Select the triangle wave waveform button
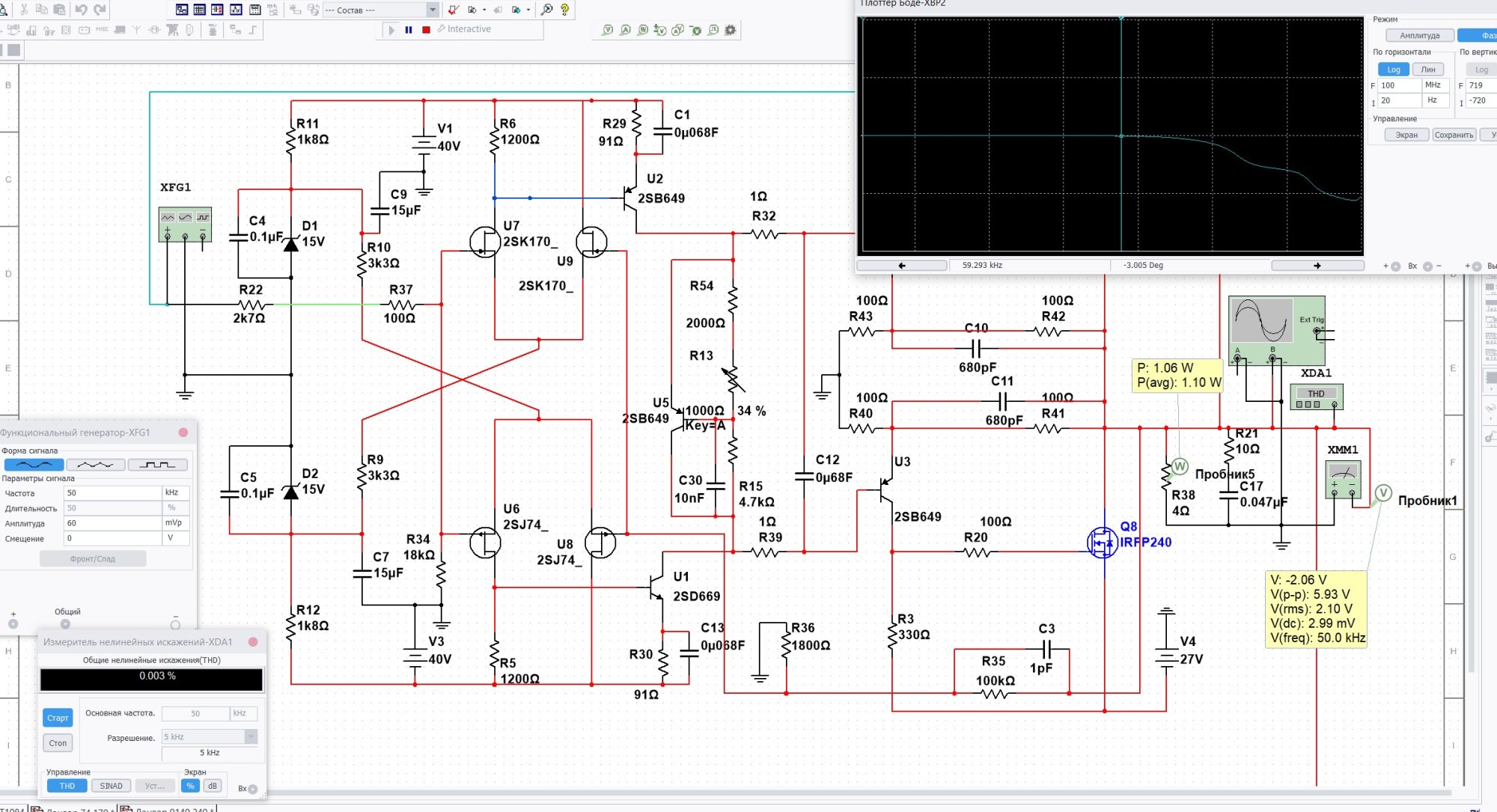This screenshot has width=1497, height=812. click(95, 465)
